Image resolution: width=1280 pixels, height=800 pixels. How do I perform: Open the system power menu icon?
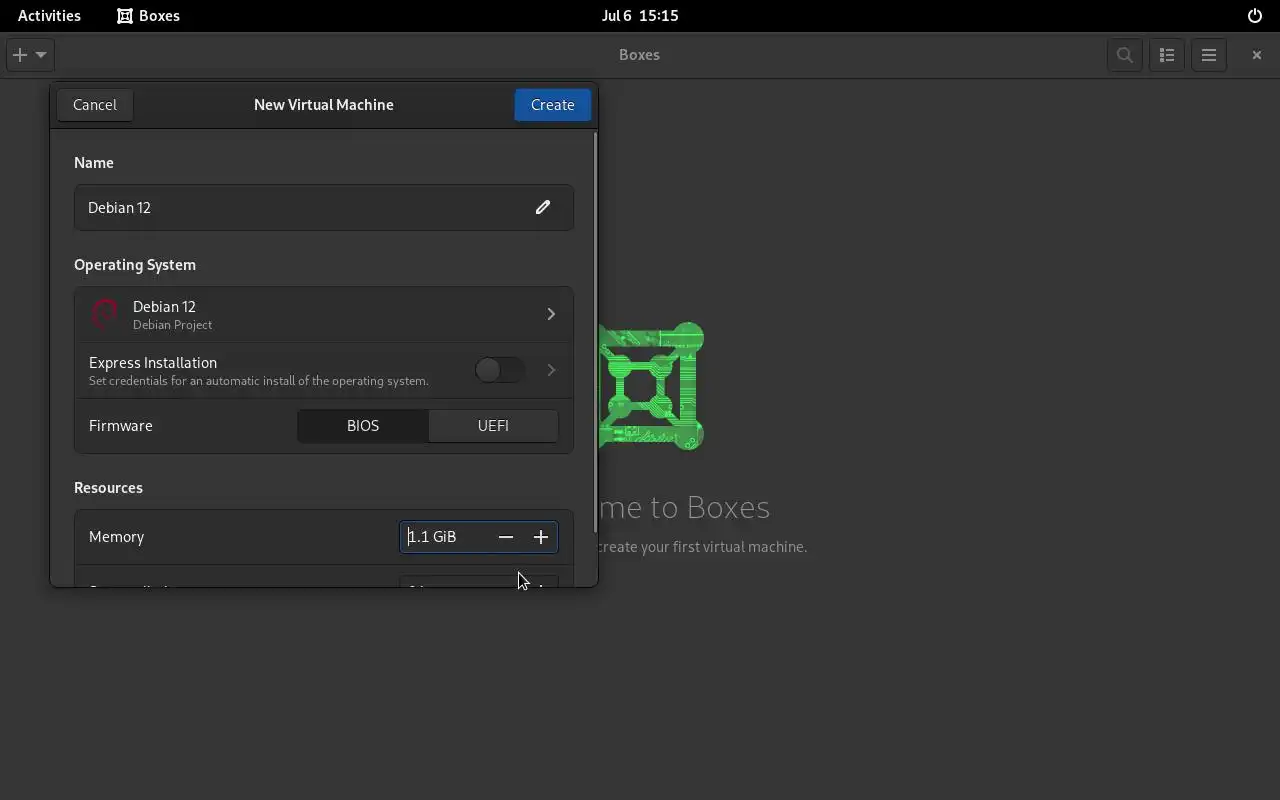click(x=1255, y=16)
